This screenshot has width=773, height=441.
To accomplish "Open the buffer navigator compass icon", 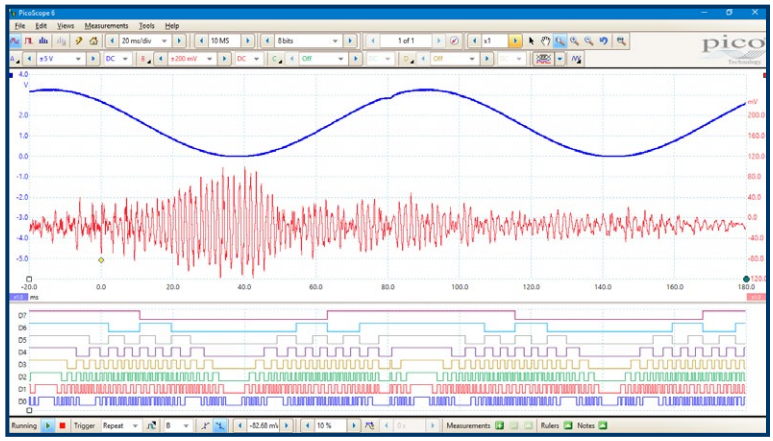I will point(455,41).
